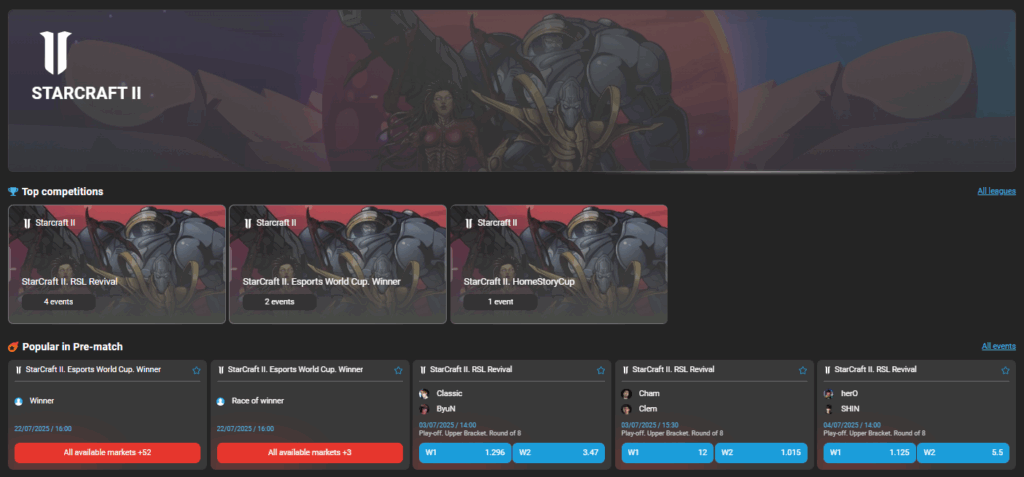Click the 4 events badge
The width and height of the screenshot is (1024, 477).
tap(59, 302)
